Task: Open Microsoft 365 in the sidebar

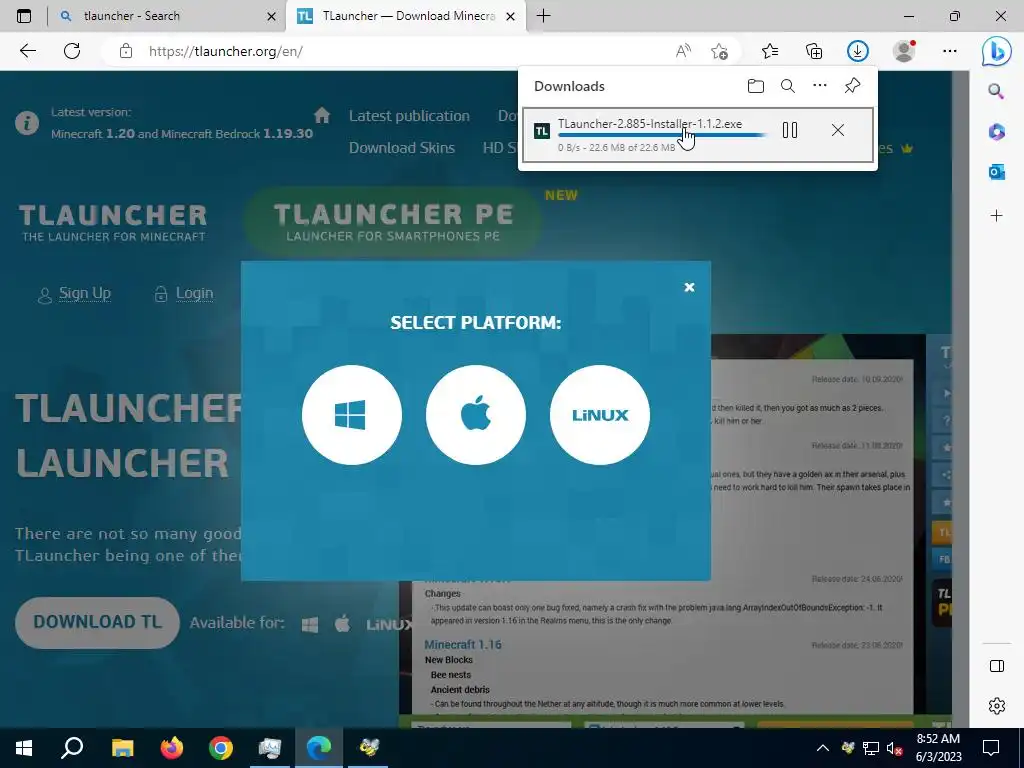Action: coord(996,132)
